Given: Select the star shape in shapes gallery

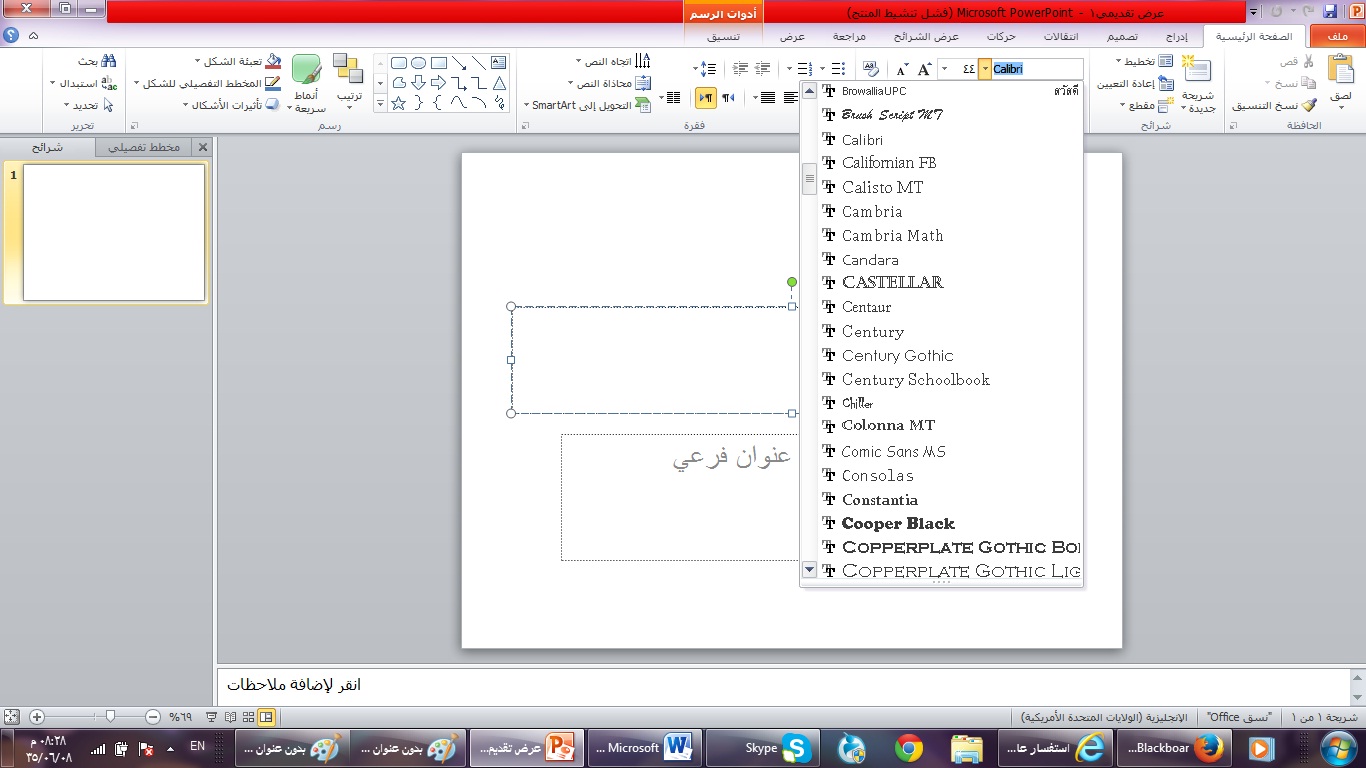Looking at the screenshot, I should (x=398, y=103).
